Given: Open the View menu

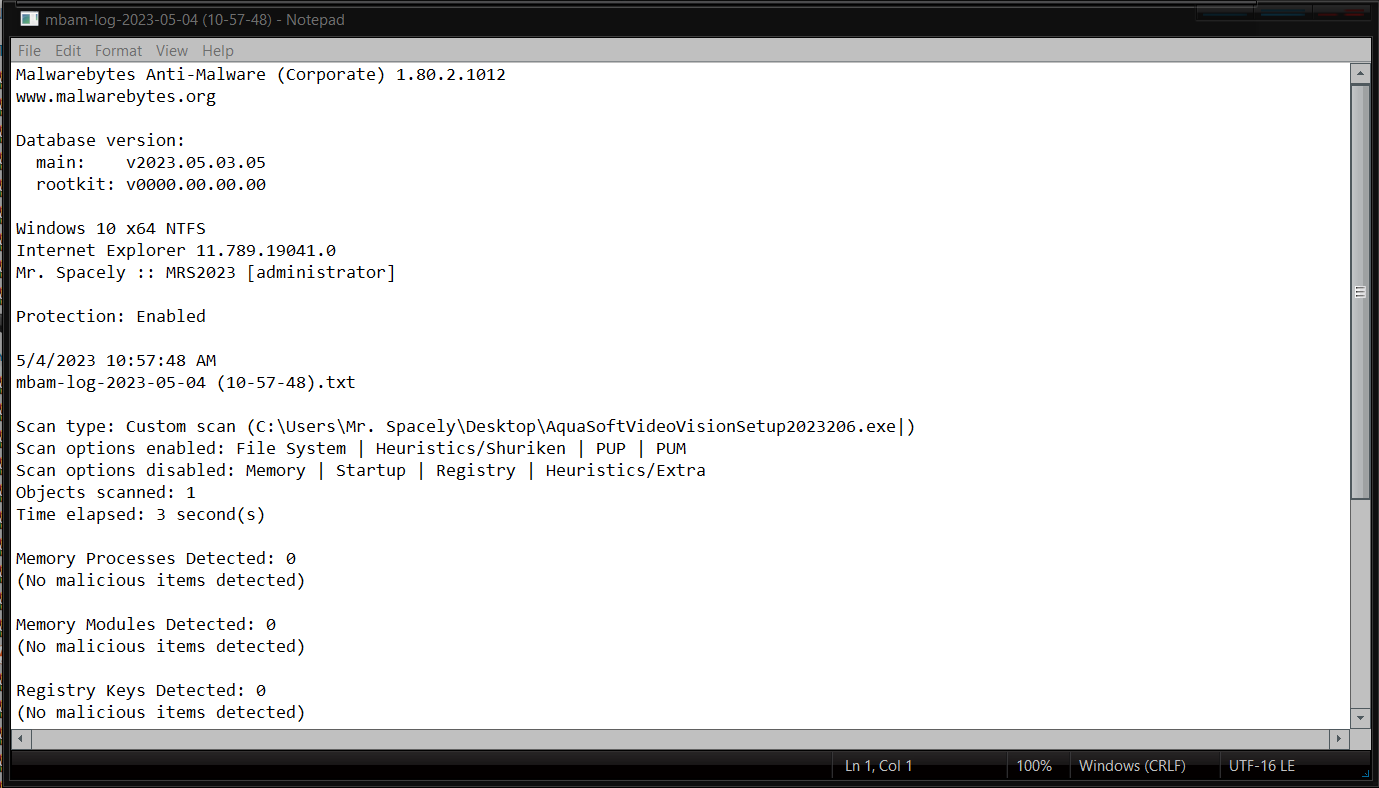Looking at the screenshot, I should [x=172, y=50].
